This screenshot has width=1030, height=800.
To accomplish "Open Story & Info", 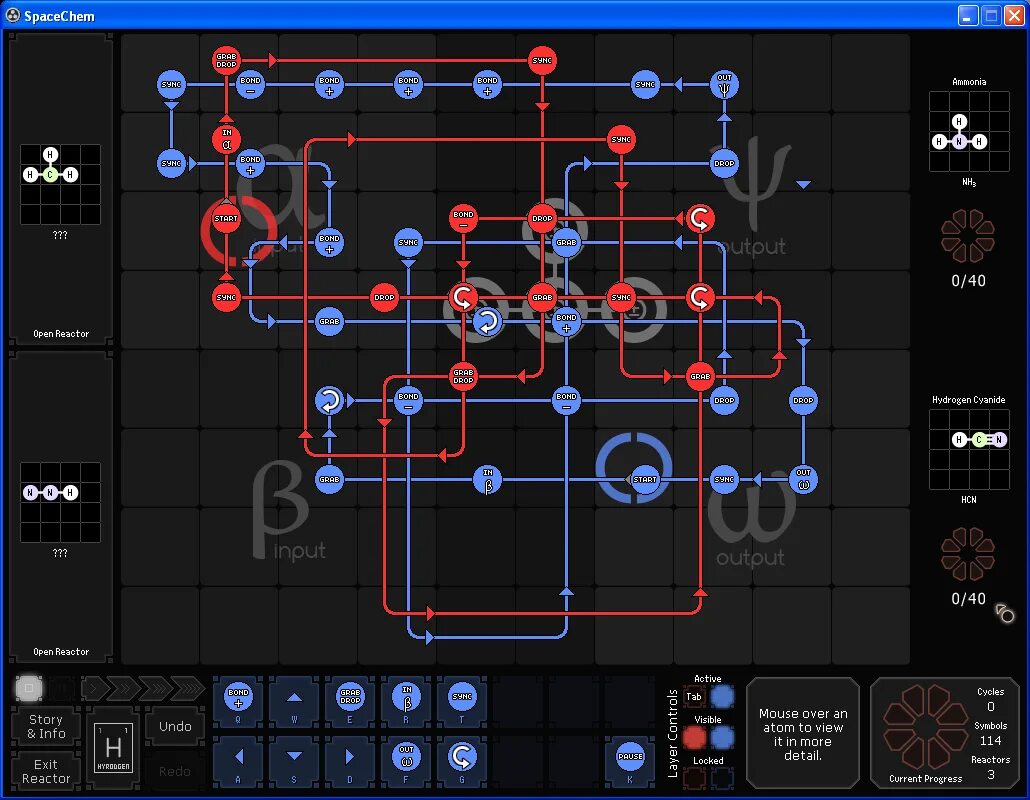I will coord(46,726).
